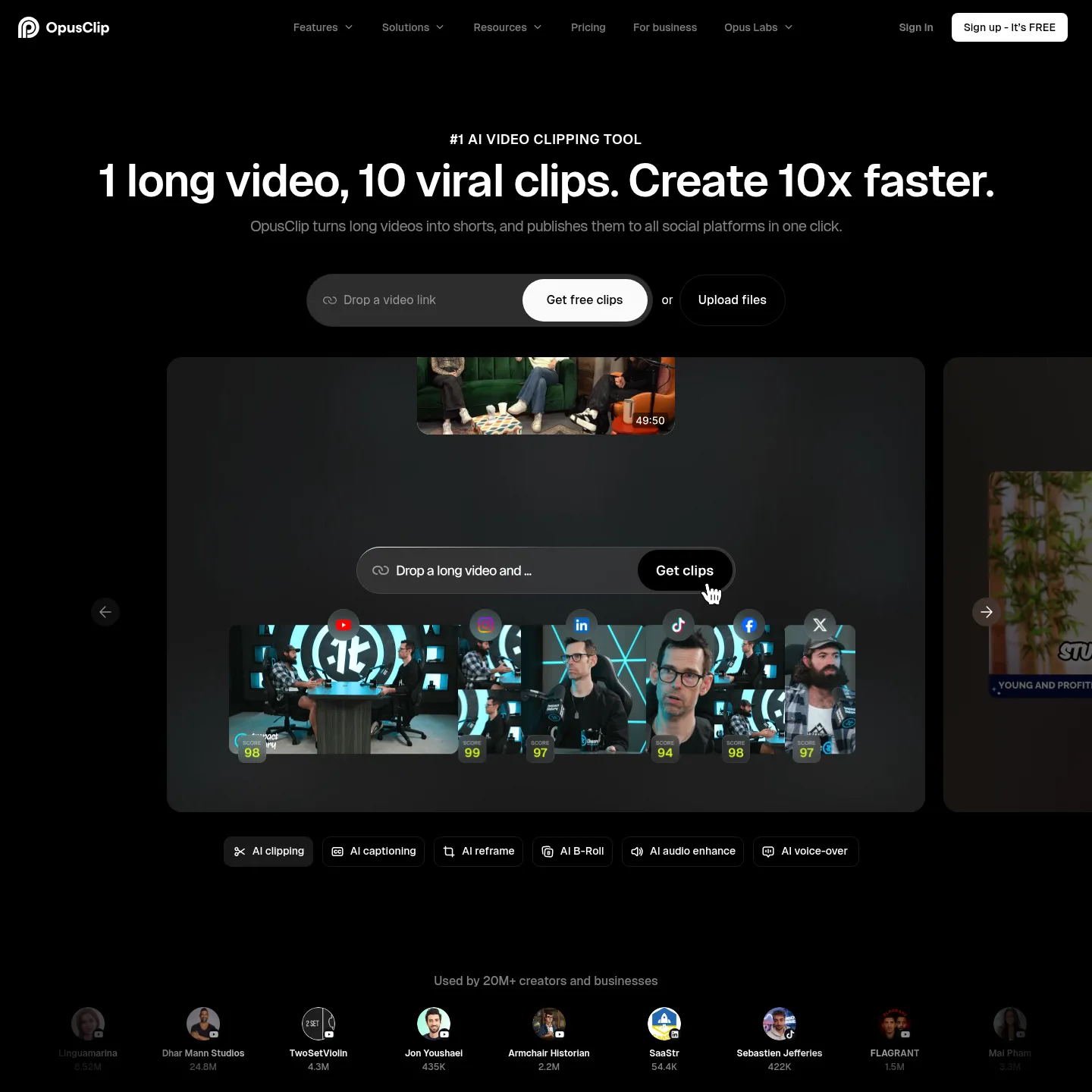Open the Pricing page
This screenshot has width=1092, height=1092.
click(x=588, y=27)
